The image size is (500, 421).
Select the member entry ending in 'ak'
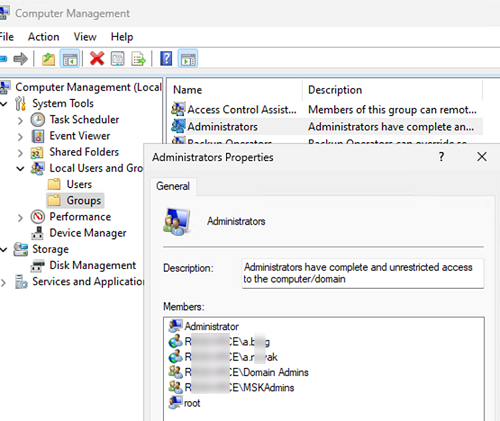[231, 357]
